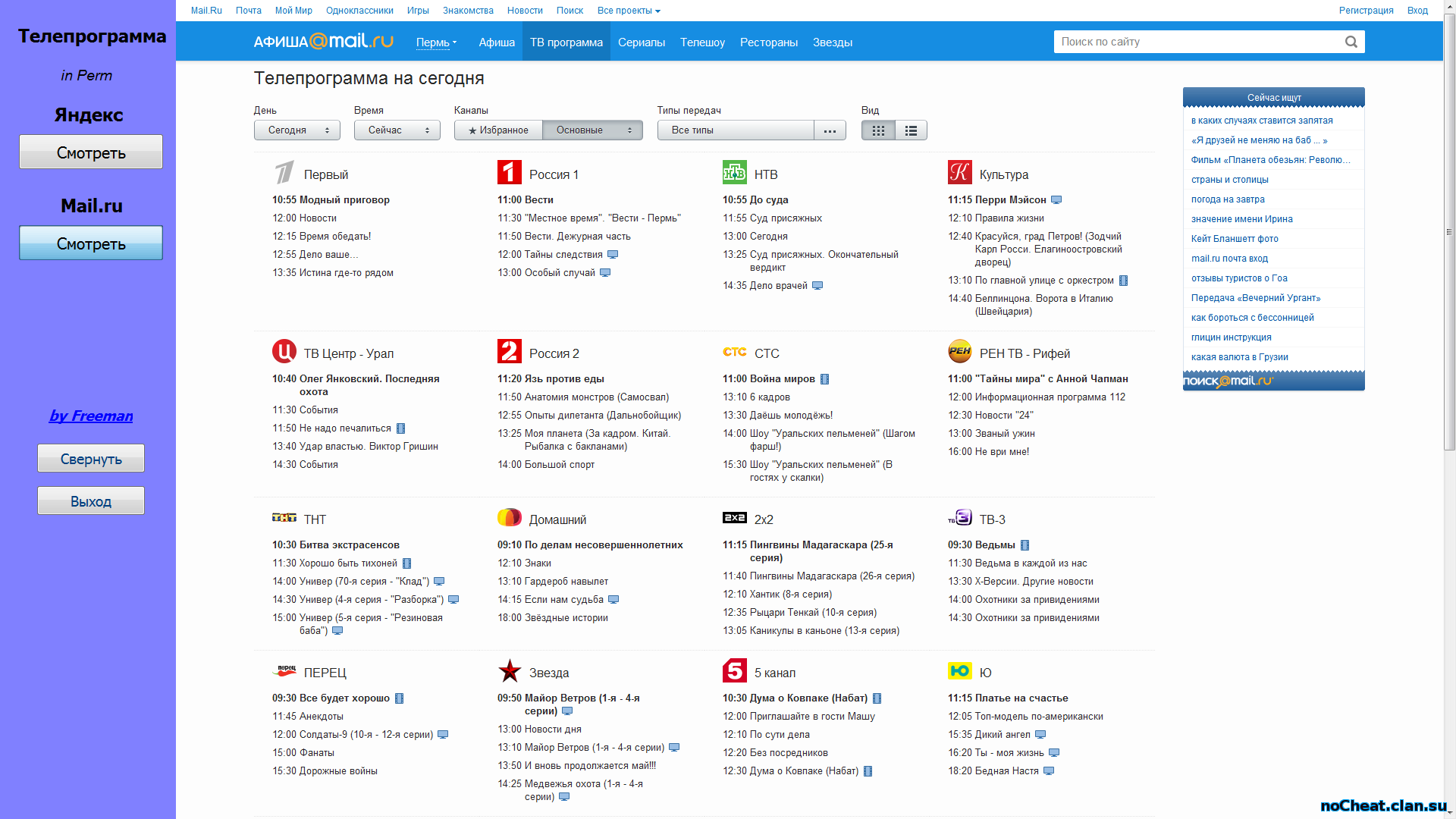Open the Телешоу tab
Viewport: 1456px width, 819px height.
[x=702, y=42]
